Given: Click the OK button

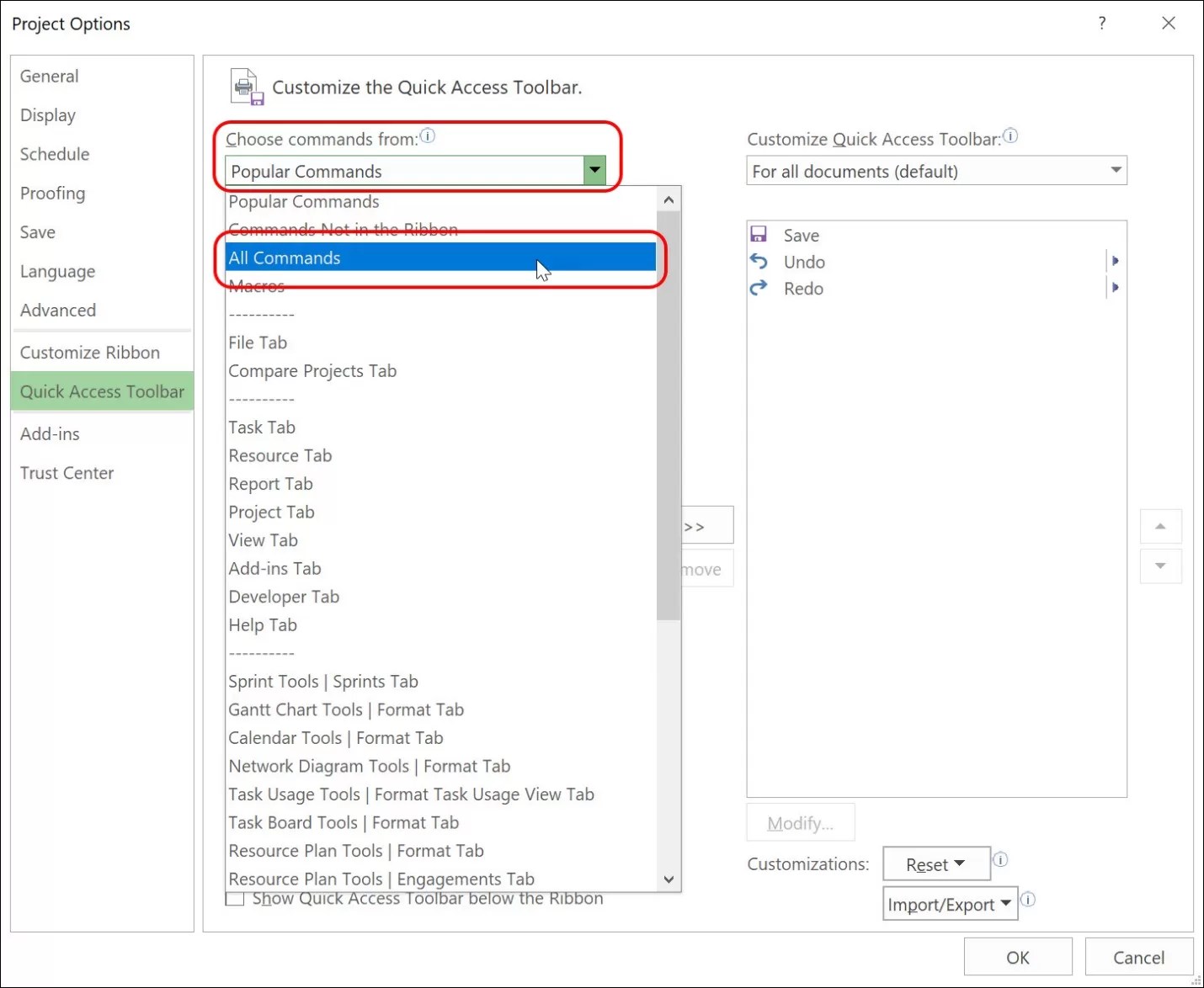Looking at the screenshot, I should point(1018,957).
